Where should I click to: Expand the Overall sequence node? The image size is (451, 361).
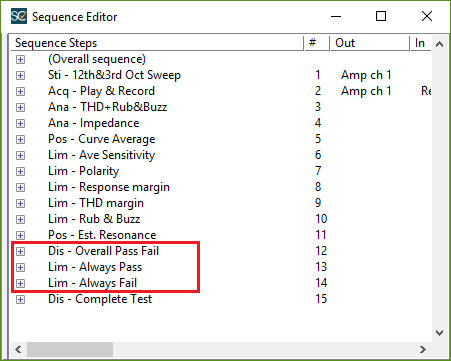(x=20, y=59)
